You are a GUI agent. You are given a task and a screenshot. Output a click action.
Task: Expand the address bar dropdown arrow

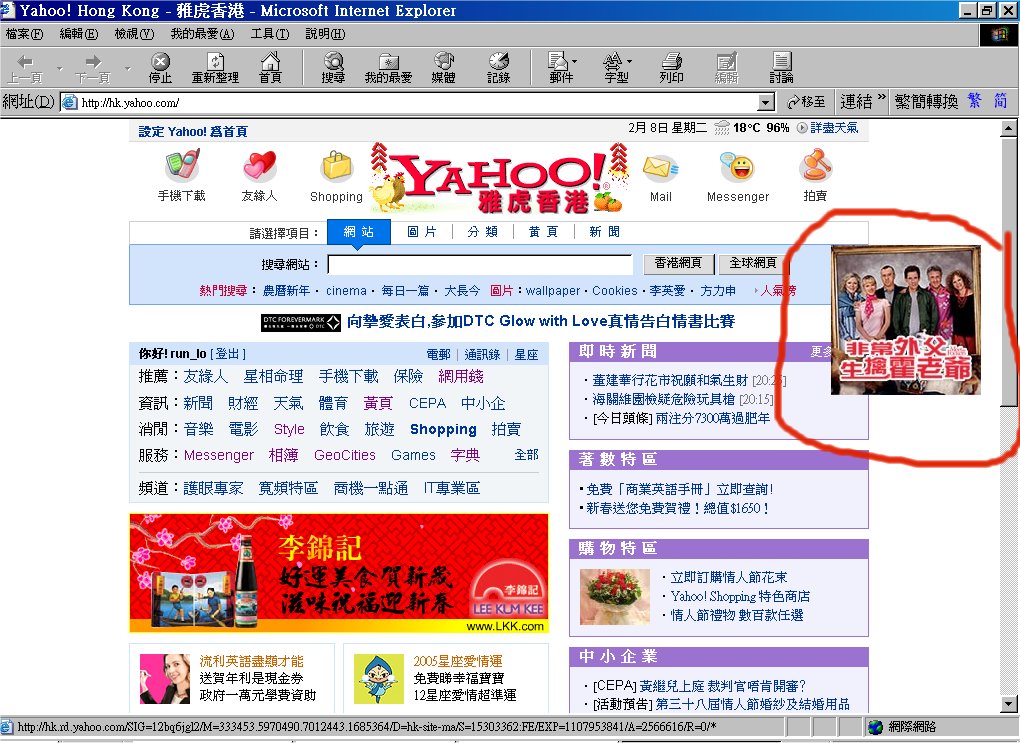pyautogui.click(x=767, y=102)
